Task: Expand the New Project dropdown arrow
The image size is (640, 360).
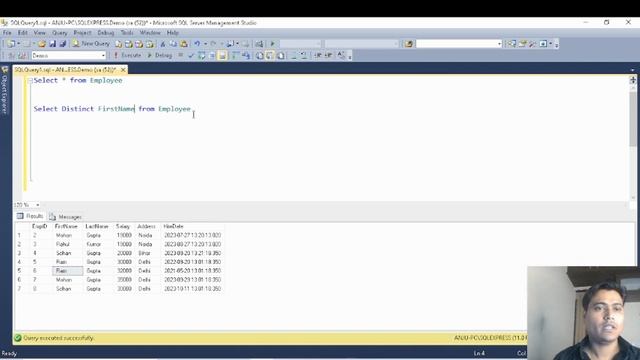Action: coord(18,44)
